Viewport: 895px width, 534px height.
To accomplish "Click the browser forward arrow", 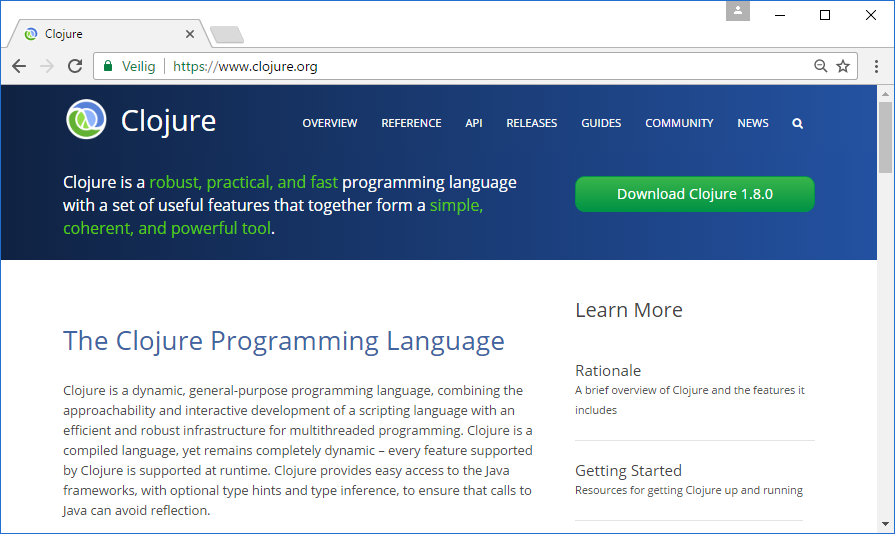I will [x=47, y=66].
